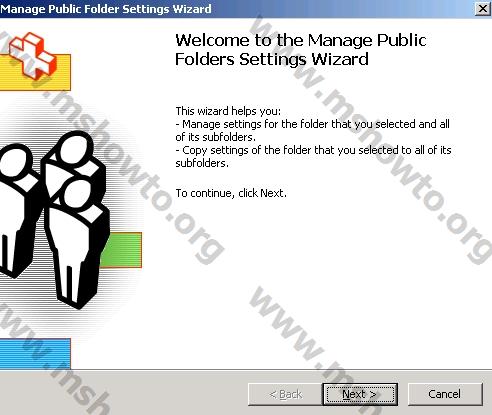492x415 pixels.
Task: Click the blue rectangle at banner bottom
Action: click(x=35, y=354)
